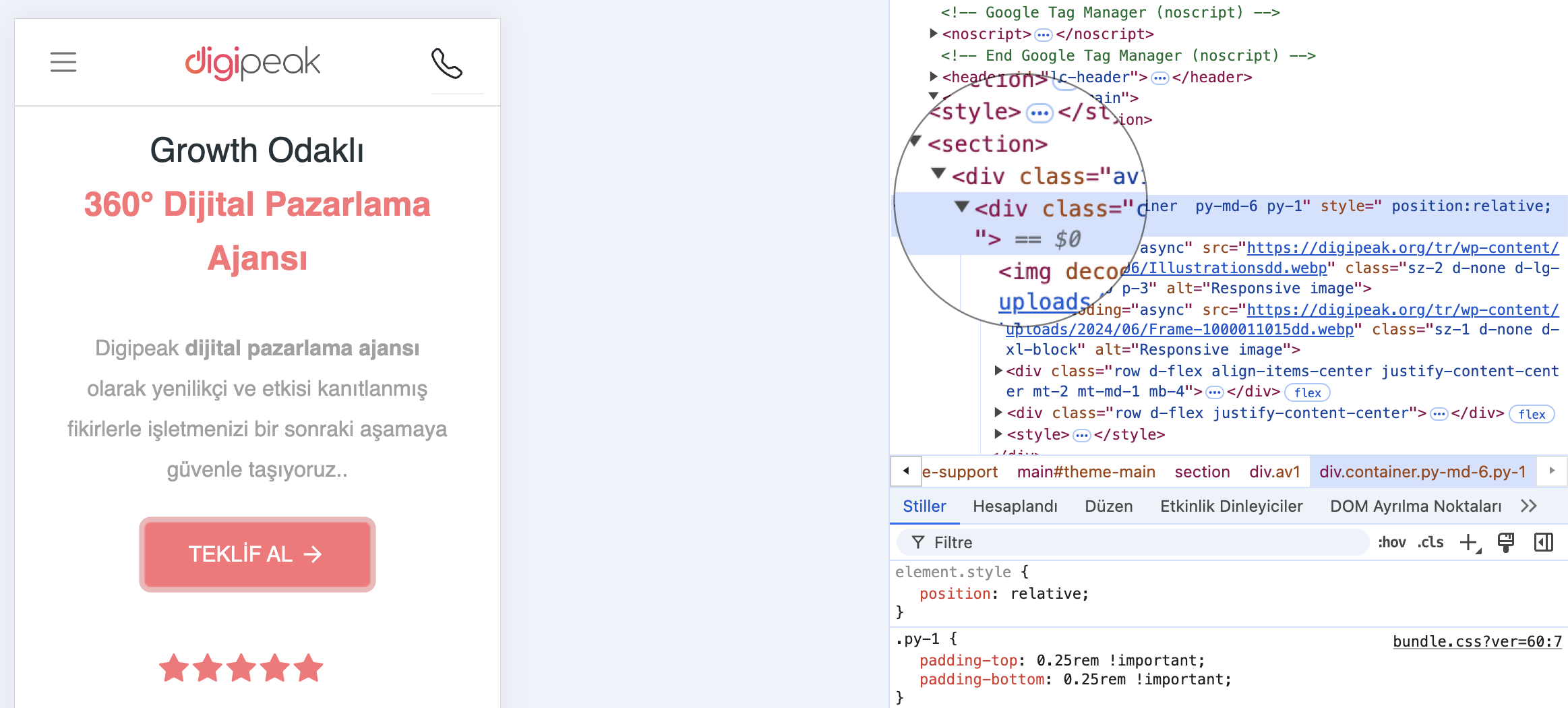The height and width of the screenshot is (708, 1568).
Task: Click the TEKLİF AL button
Action: 258,554
